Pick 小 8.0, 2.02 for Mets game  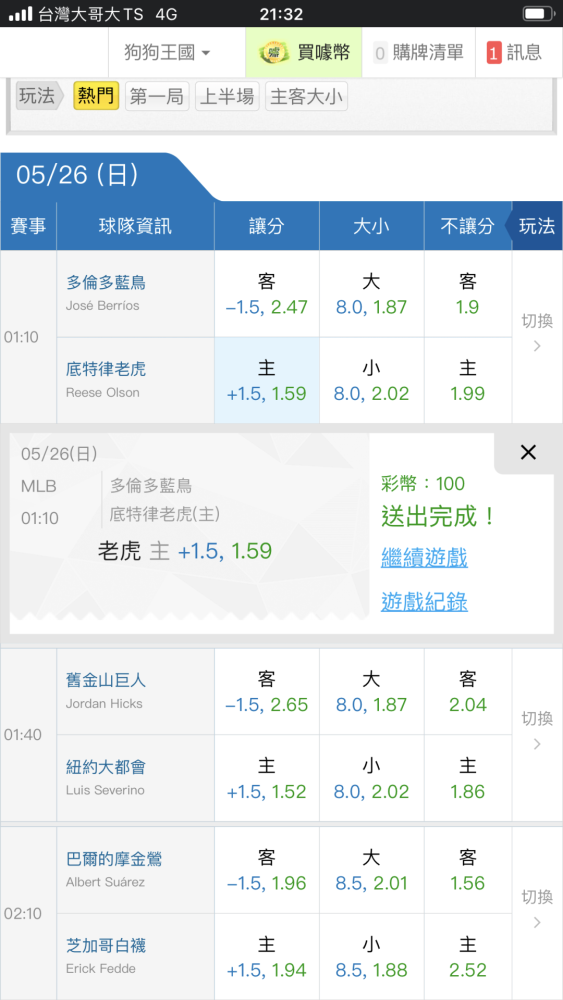click(x=372, y=778)
